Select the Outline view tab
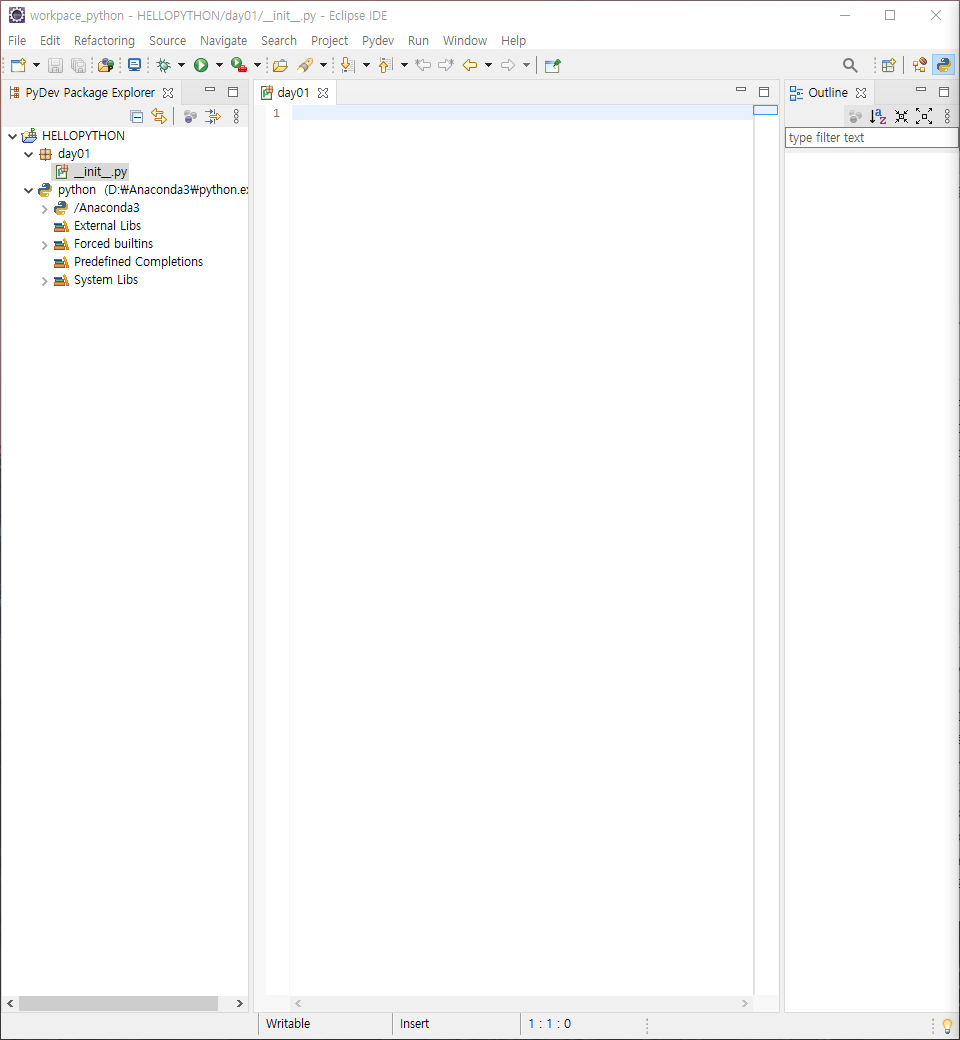This screenshot has width=960, height=1040. tap(827, 93)
